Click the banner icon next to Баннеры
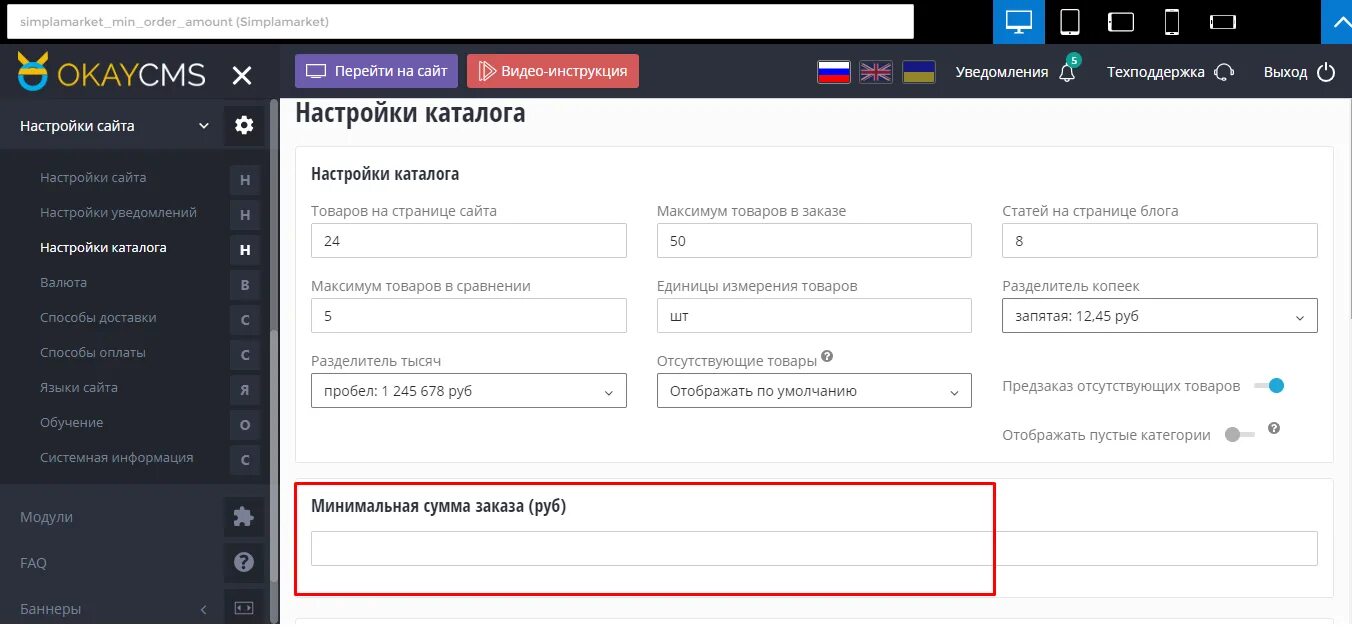Screen dimensions: 1352x630 pyautogui.click(x=244, y=608)
